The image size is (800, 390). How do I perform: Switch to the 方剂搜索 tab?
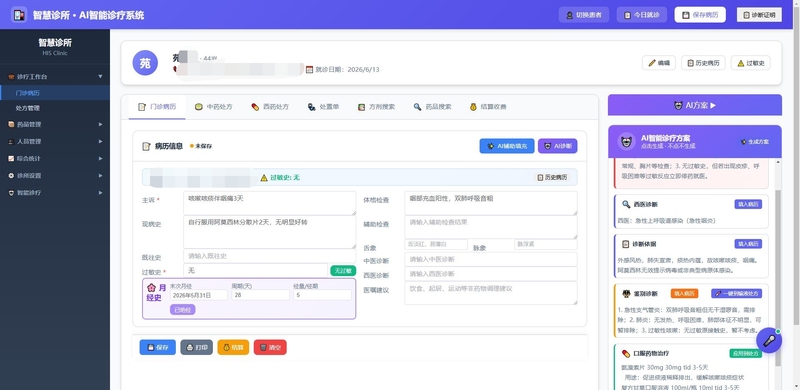[376, 107]
